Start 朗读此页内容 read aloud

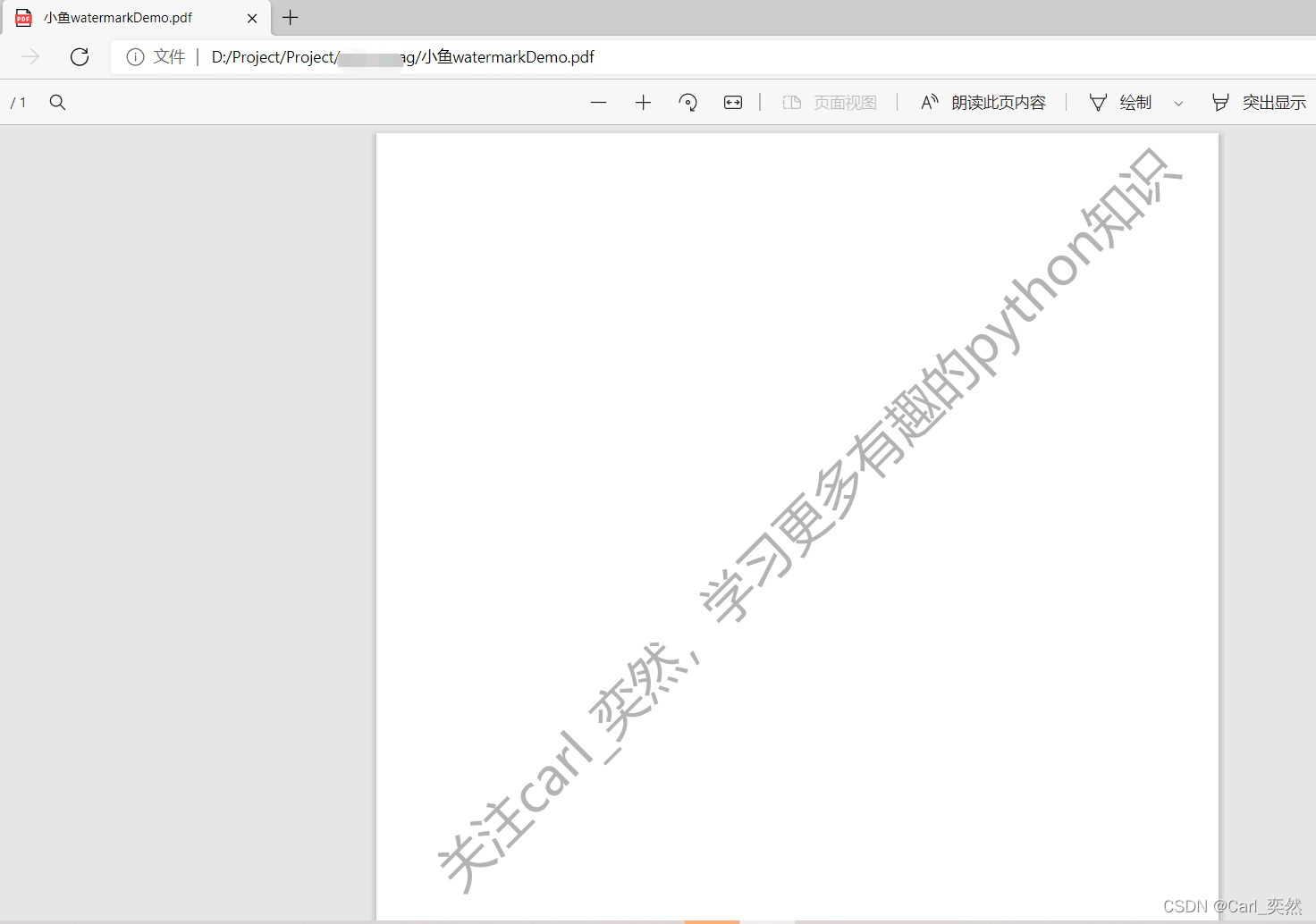tap(983, 103)
